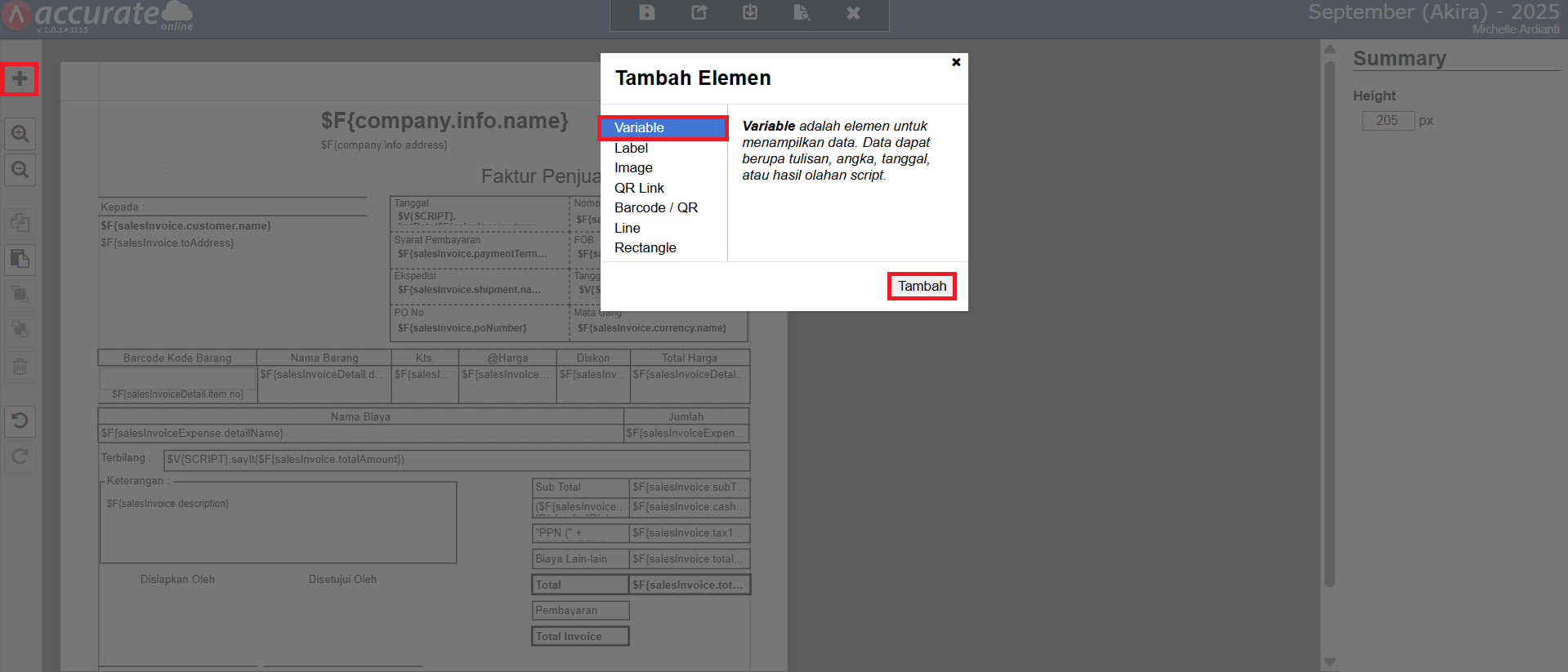Choose Image element type
1568x672 pixels.
pyautogui.click(x=633, y=167)
